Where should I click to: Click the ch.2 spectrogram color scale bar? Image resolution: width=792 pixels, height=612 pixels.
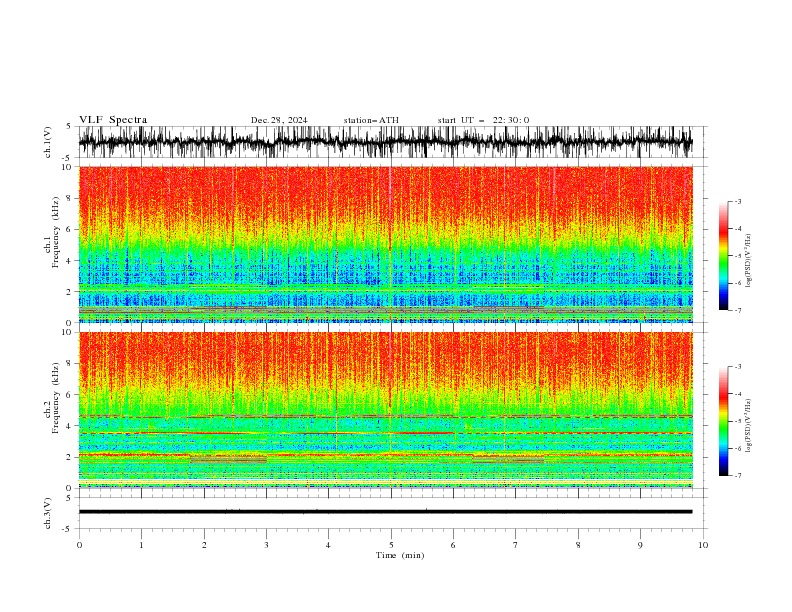tap(723, 421)
